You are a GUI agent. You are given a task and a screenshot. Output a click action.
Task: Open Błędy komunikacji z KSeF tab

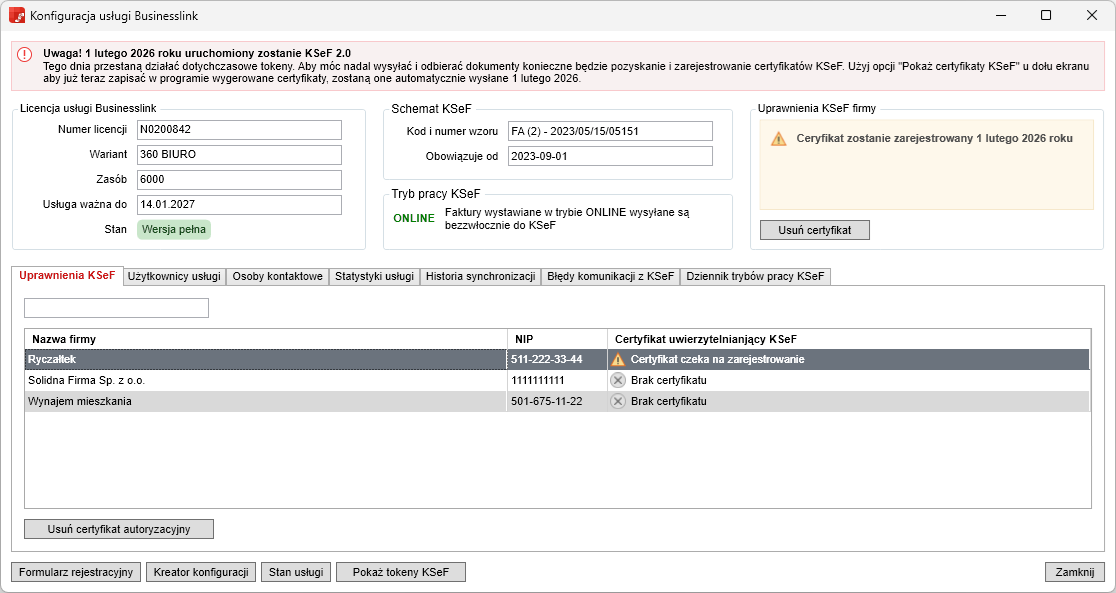610,276
